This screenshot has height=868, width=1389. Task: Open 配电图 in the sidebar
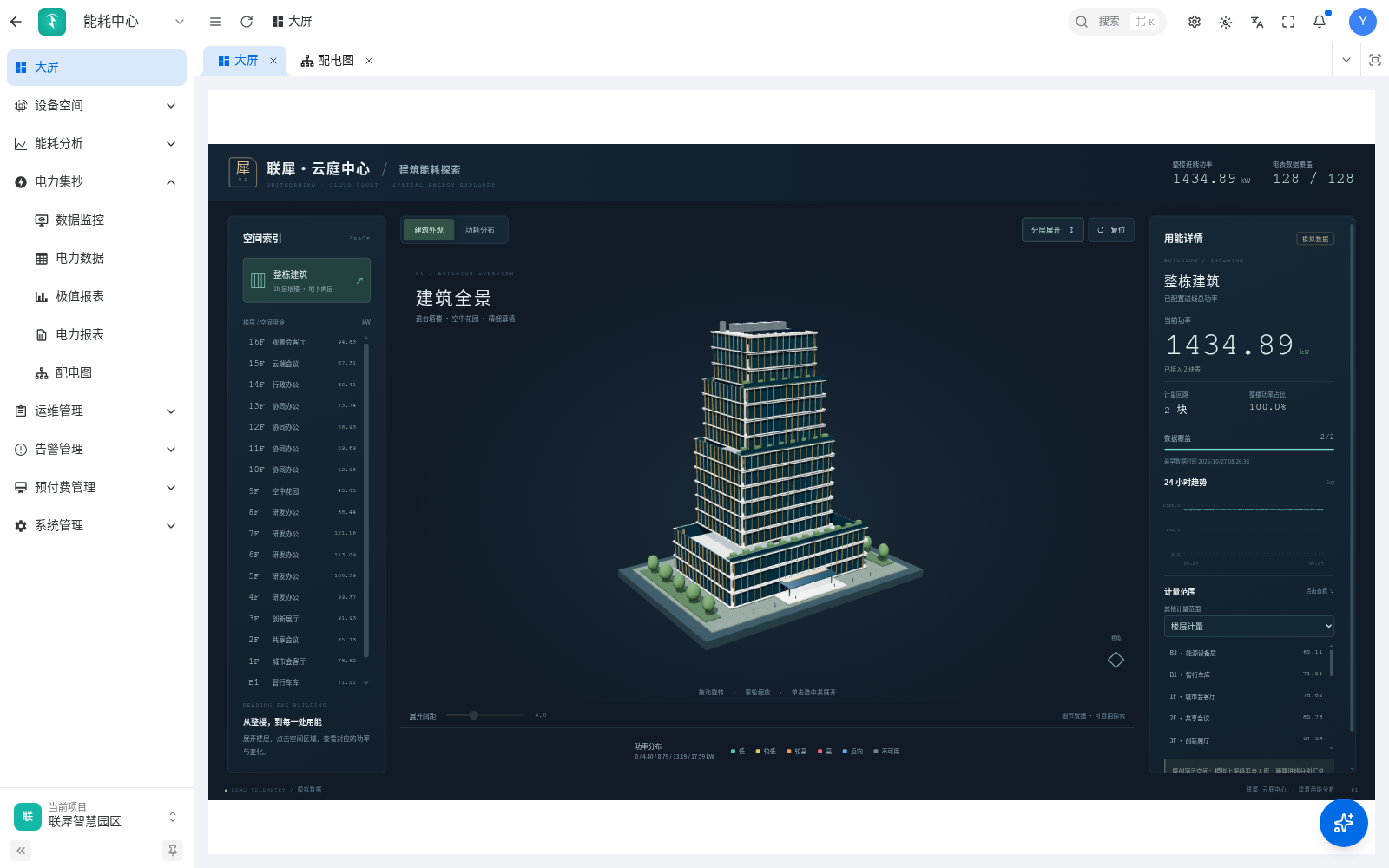click(x=96, y=373)
